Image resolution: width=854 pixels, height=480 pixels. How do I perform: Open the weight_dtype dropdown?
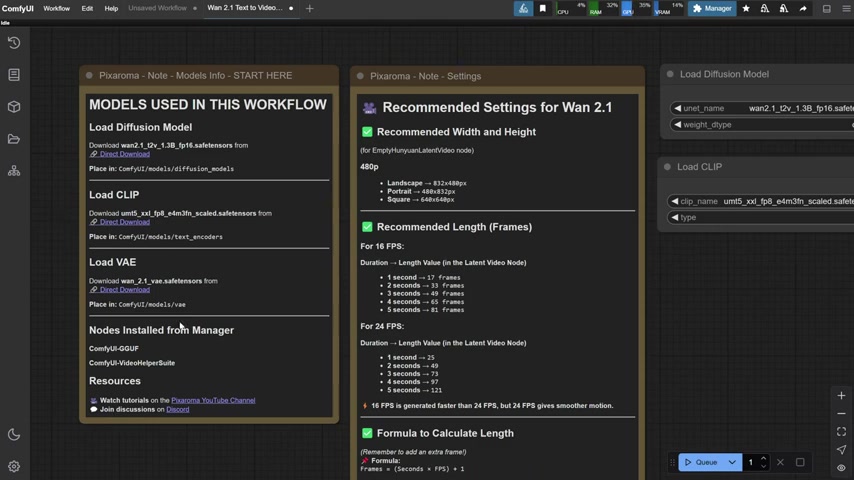coord(762,125)
